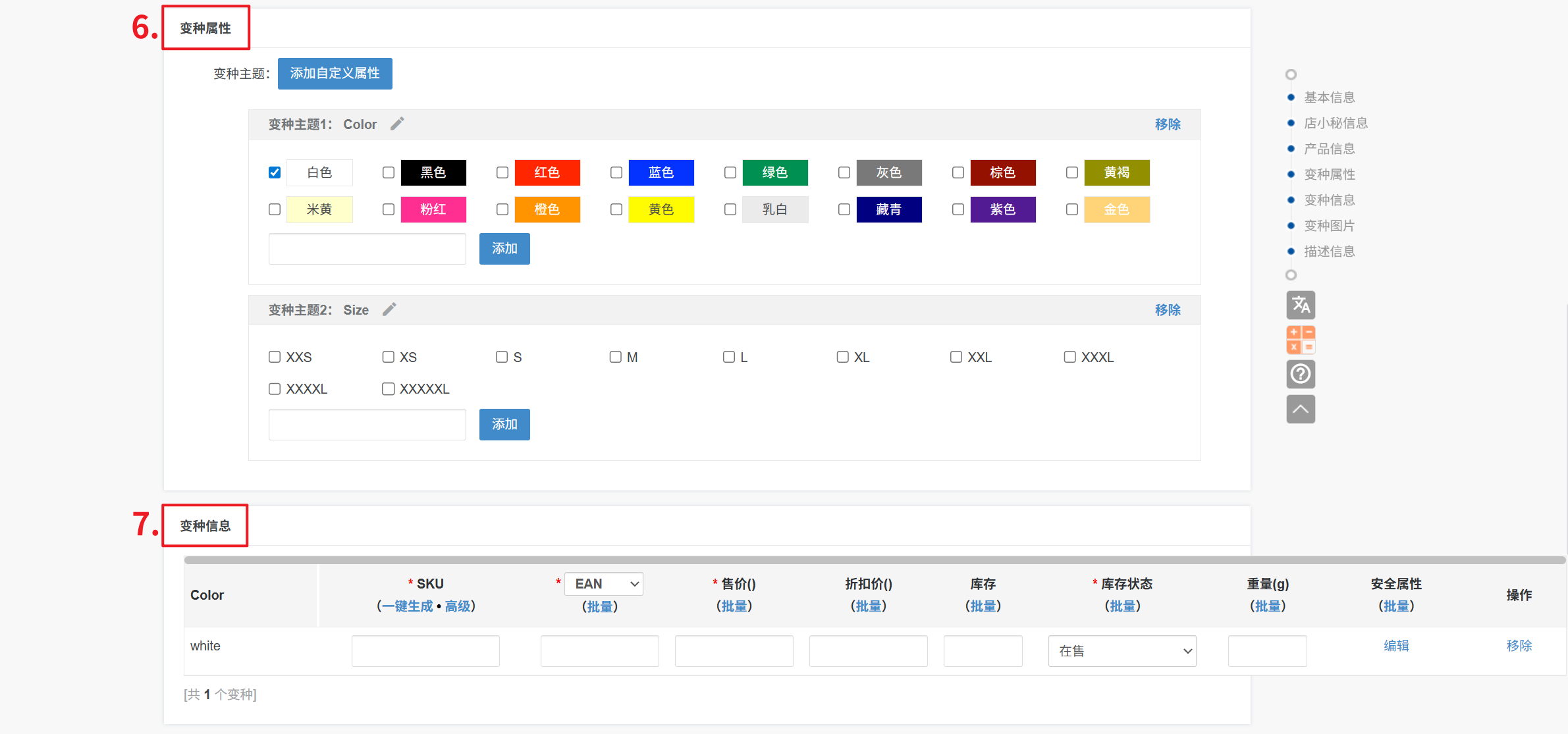Open the 在售 stock status dropdown
The image size is (1568, 734).
click(1122, 651)
